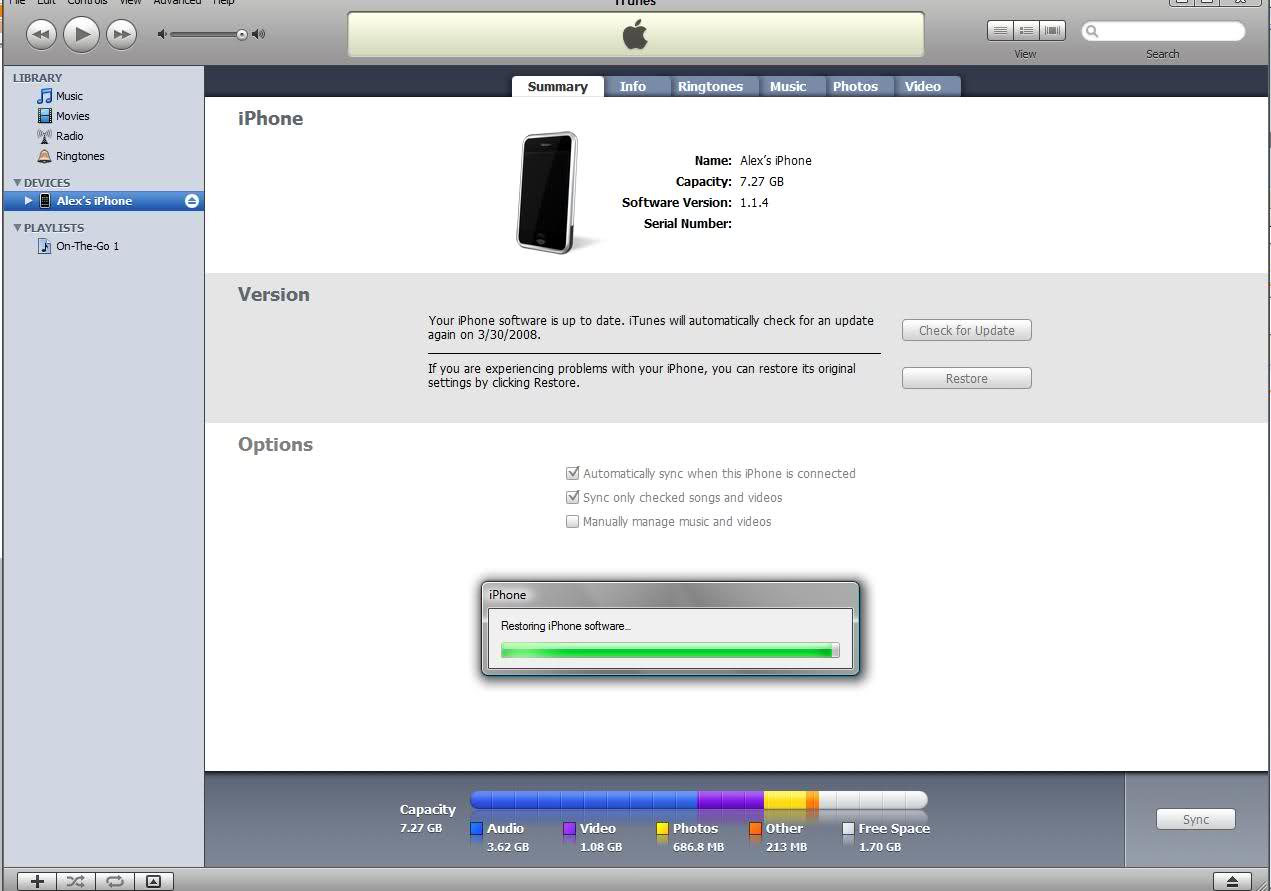
Task: Click the Sync button
Action: click(x=1195, y=819)
